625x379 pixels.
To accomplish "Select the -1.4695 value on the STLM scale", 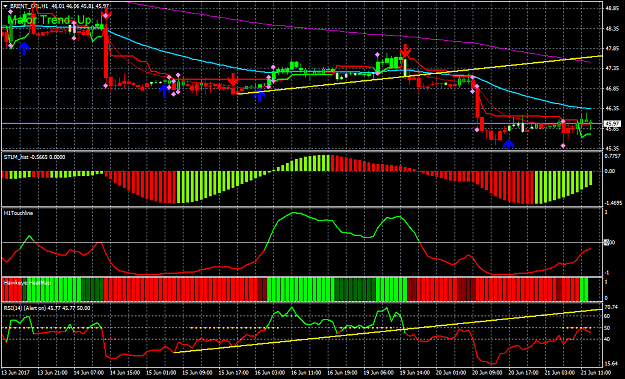I will pyautogui.click(x=613, y=203).
